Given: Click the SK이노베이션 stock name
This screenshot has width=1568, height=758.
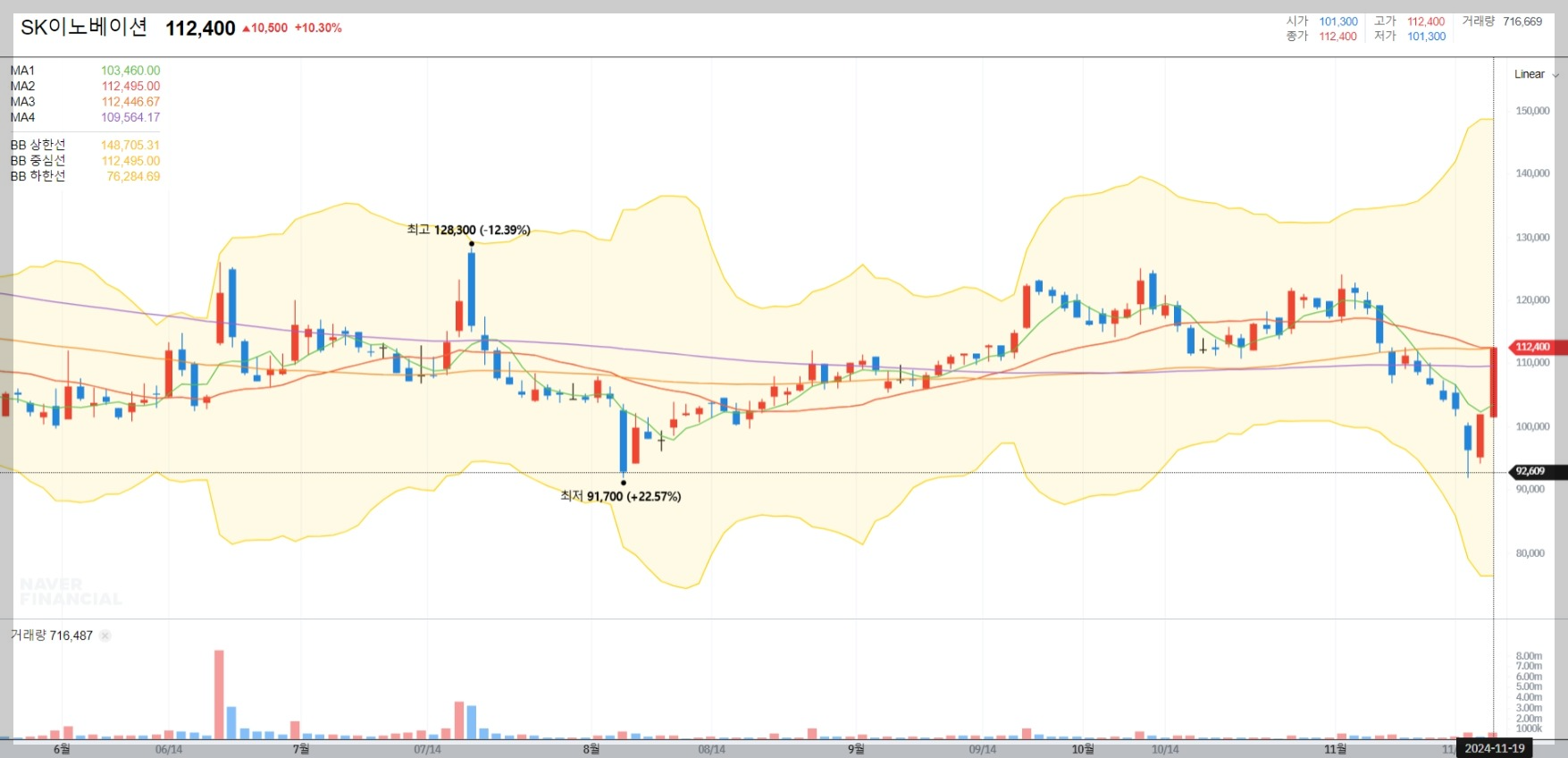Looking at the screenshot, I should (84, 28).
